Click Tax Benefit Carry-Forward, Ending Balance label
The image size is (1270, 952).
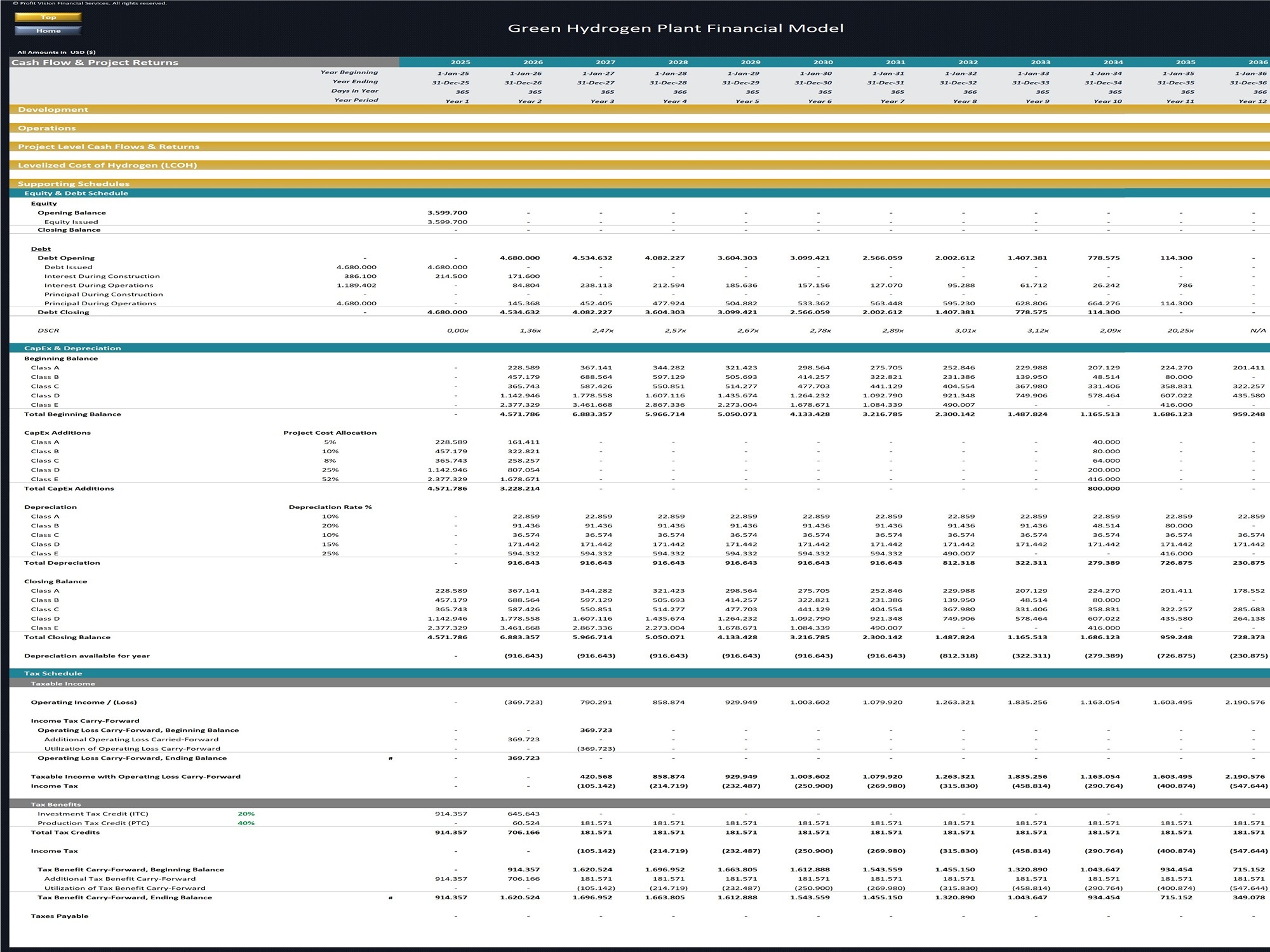click(x=124, y=897)
